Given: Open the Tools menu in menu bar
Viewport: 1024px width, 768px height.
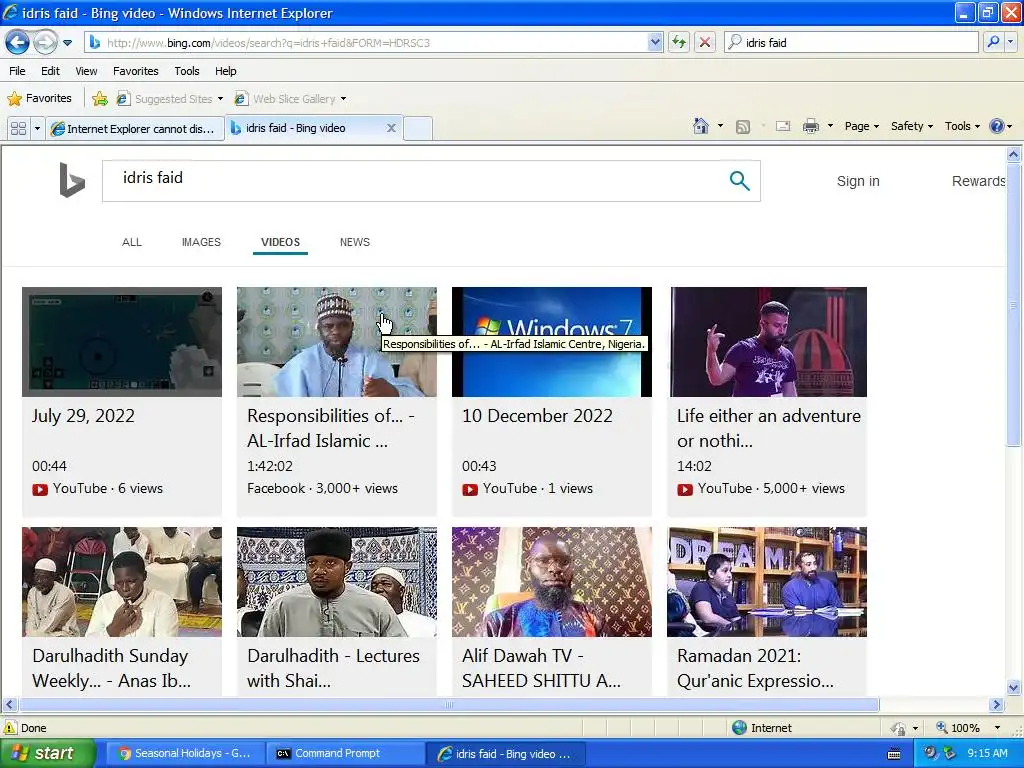Looking at the screenshot, I should click(187, 71).
